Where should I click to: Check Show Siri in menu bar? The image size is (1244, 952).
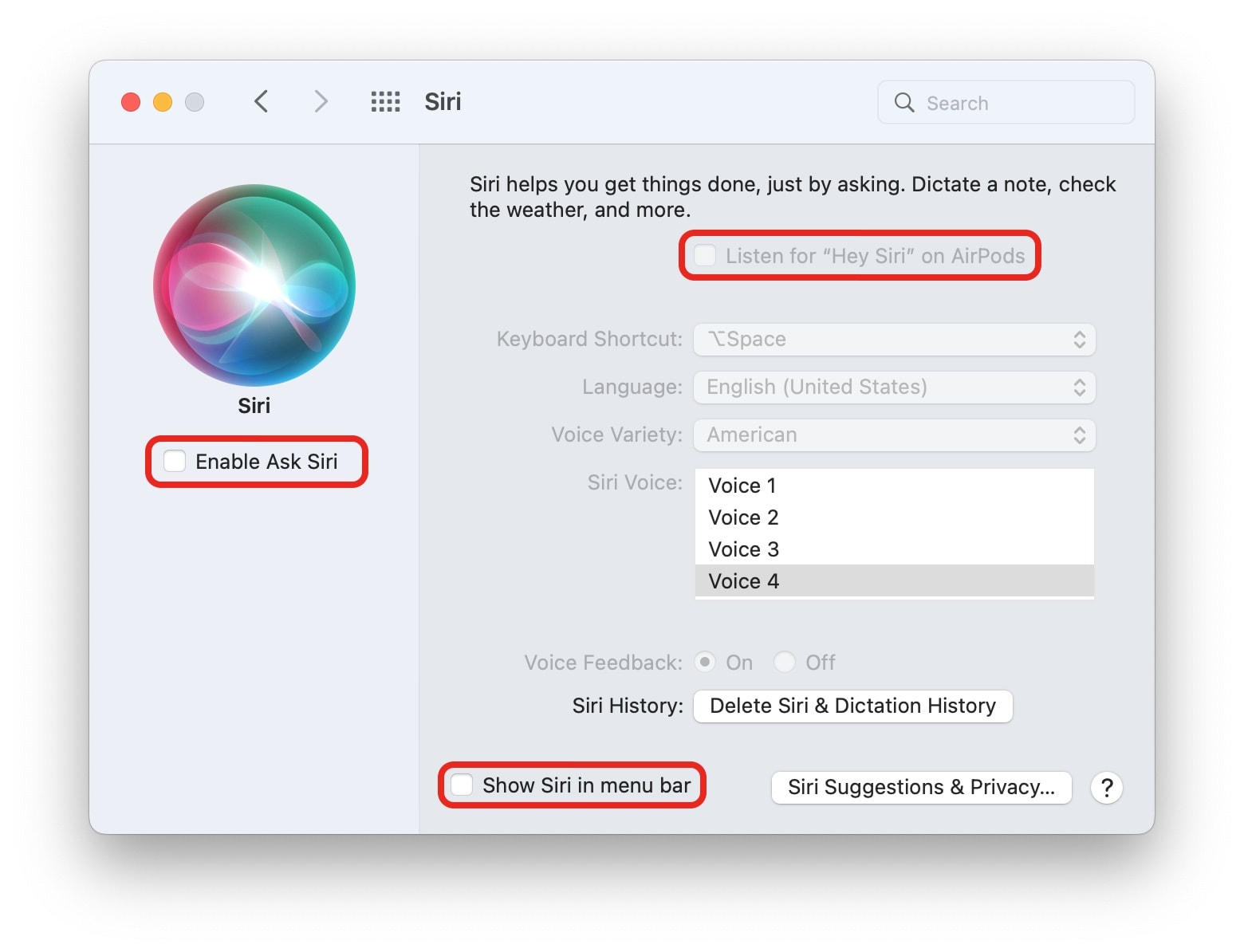(463, 785)
